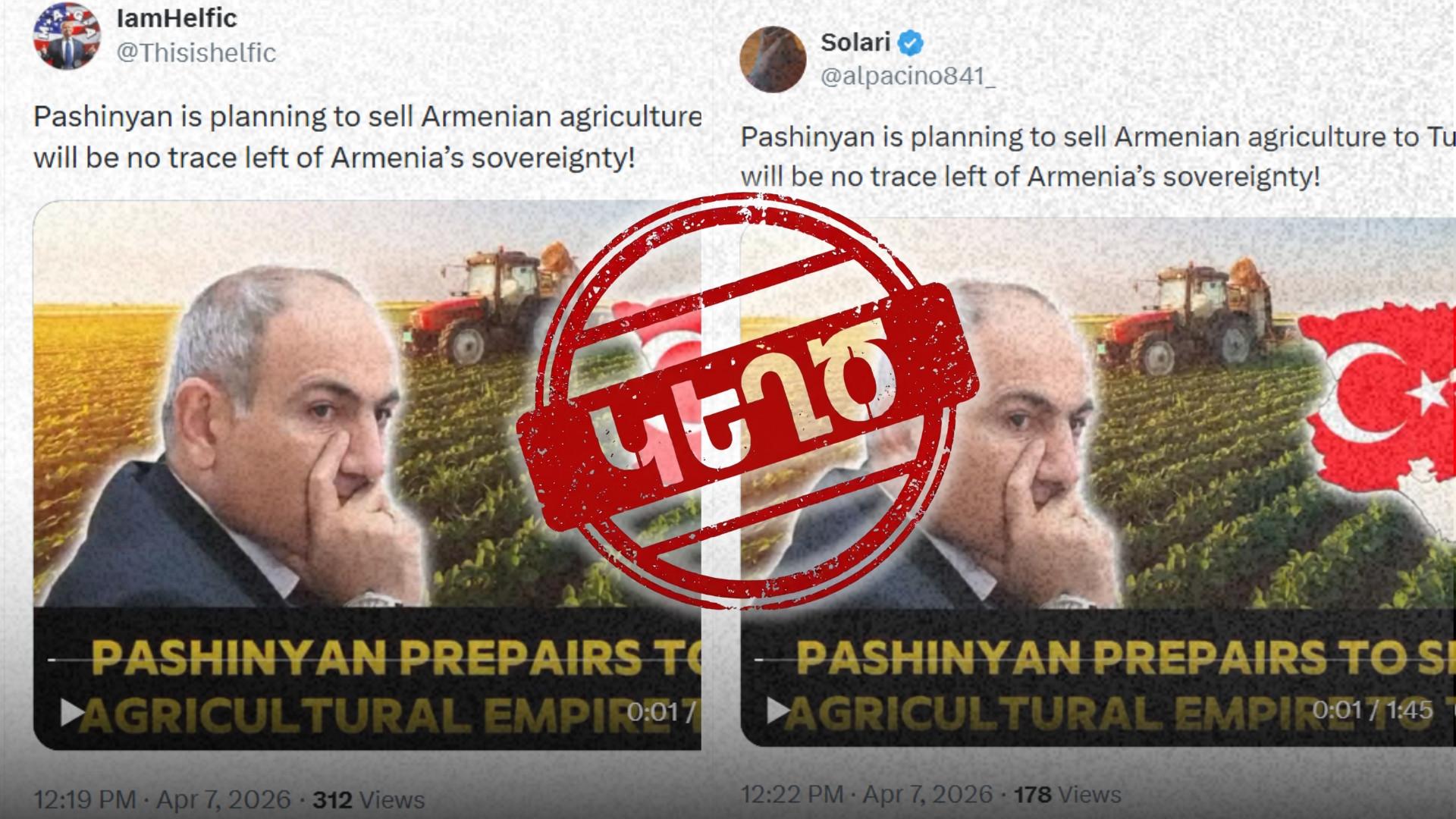Click the 312 Views counter
Screen dimensions: 1456x819
(x=369, y=799)
